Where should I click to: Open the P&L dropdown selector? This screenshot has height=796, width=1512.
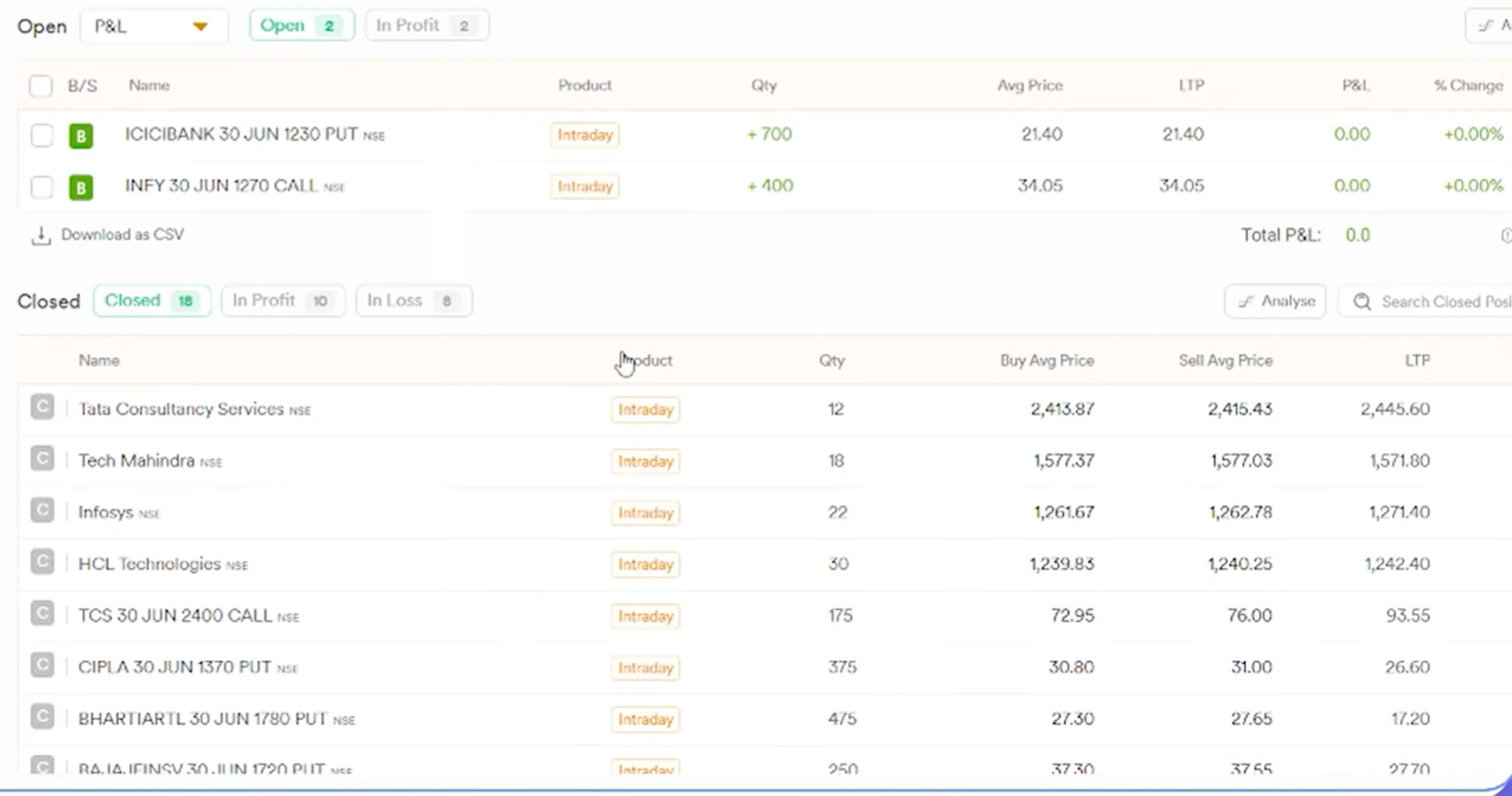pos(154,26)
